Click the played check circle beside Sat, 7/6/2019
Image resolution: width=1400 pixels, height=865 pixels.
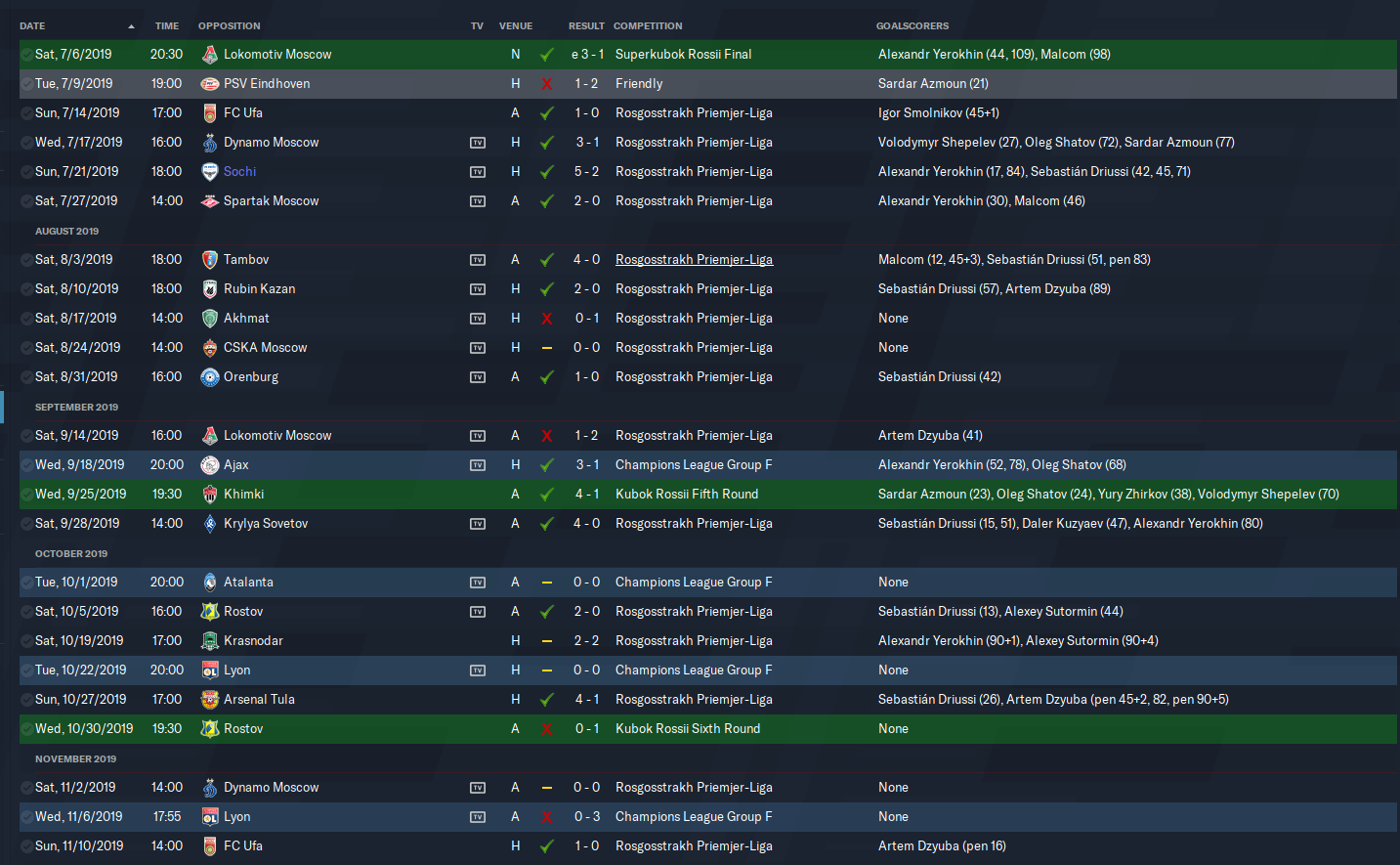(x=26, y=55)
